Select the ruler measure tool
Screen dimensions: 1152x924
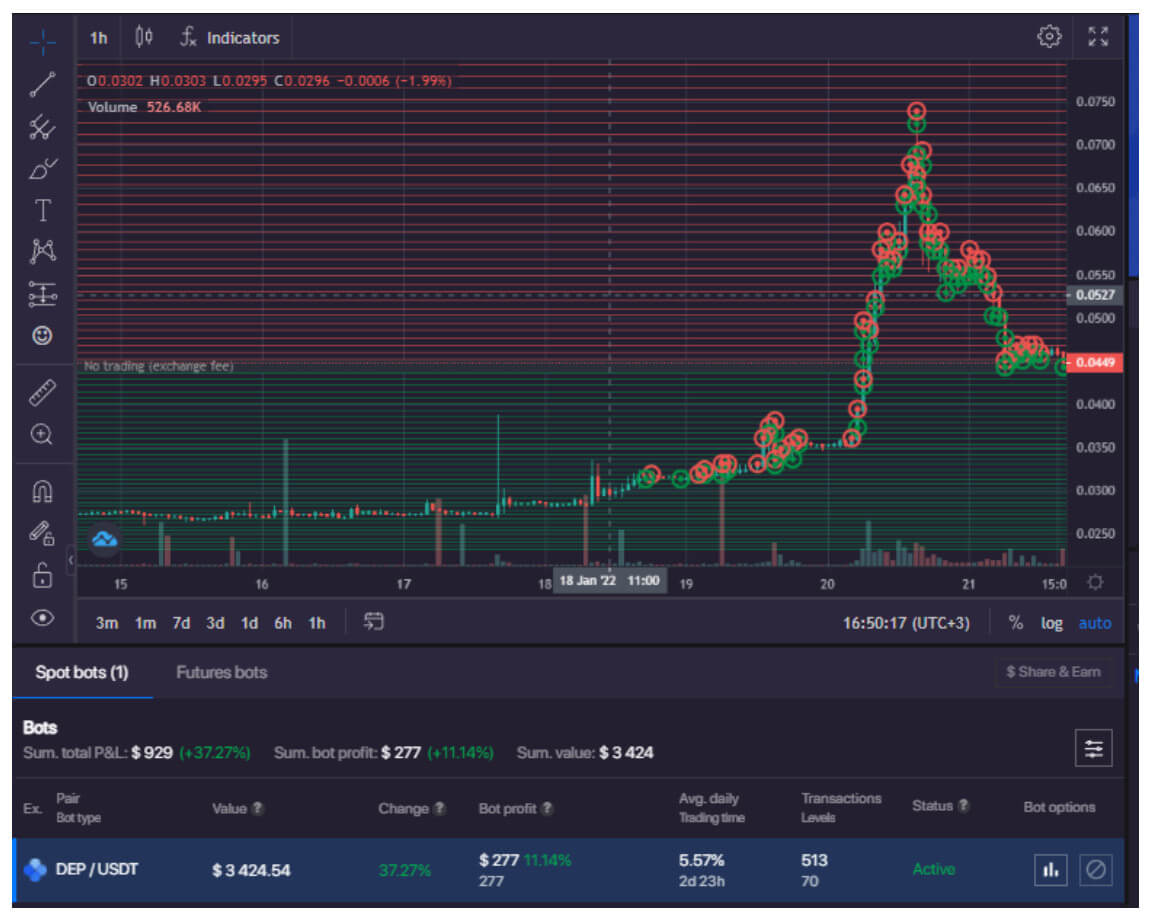[x=43, y=392]
